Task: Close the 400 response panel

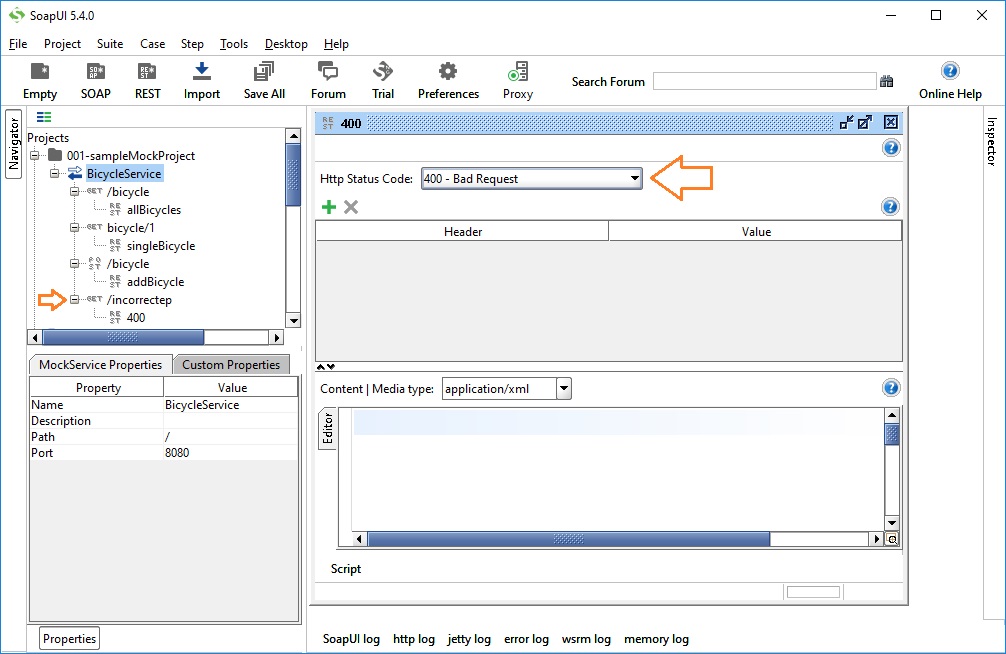Action: coord(891,123)
